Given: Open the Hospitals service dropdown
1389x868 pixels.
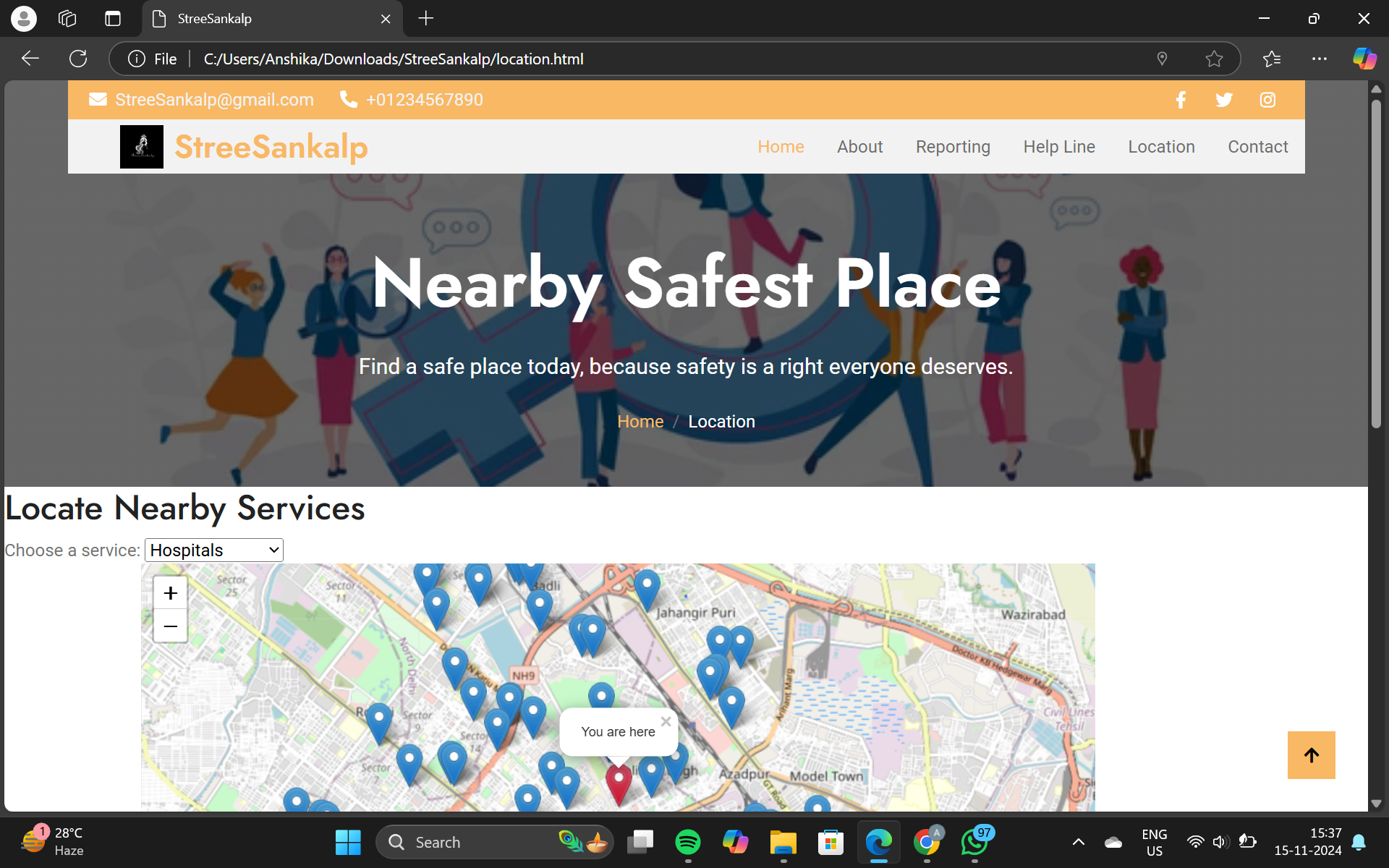Looking at the screenshot, I should 214,550.
